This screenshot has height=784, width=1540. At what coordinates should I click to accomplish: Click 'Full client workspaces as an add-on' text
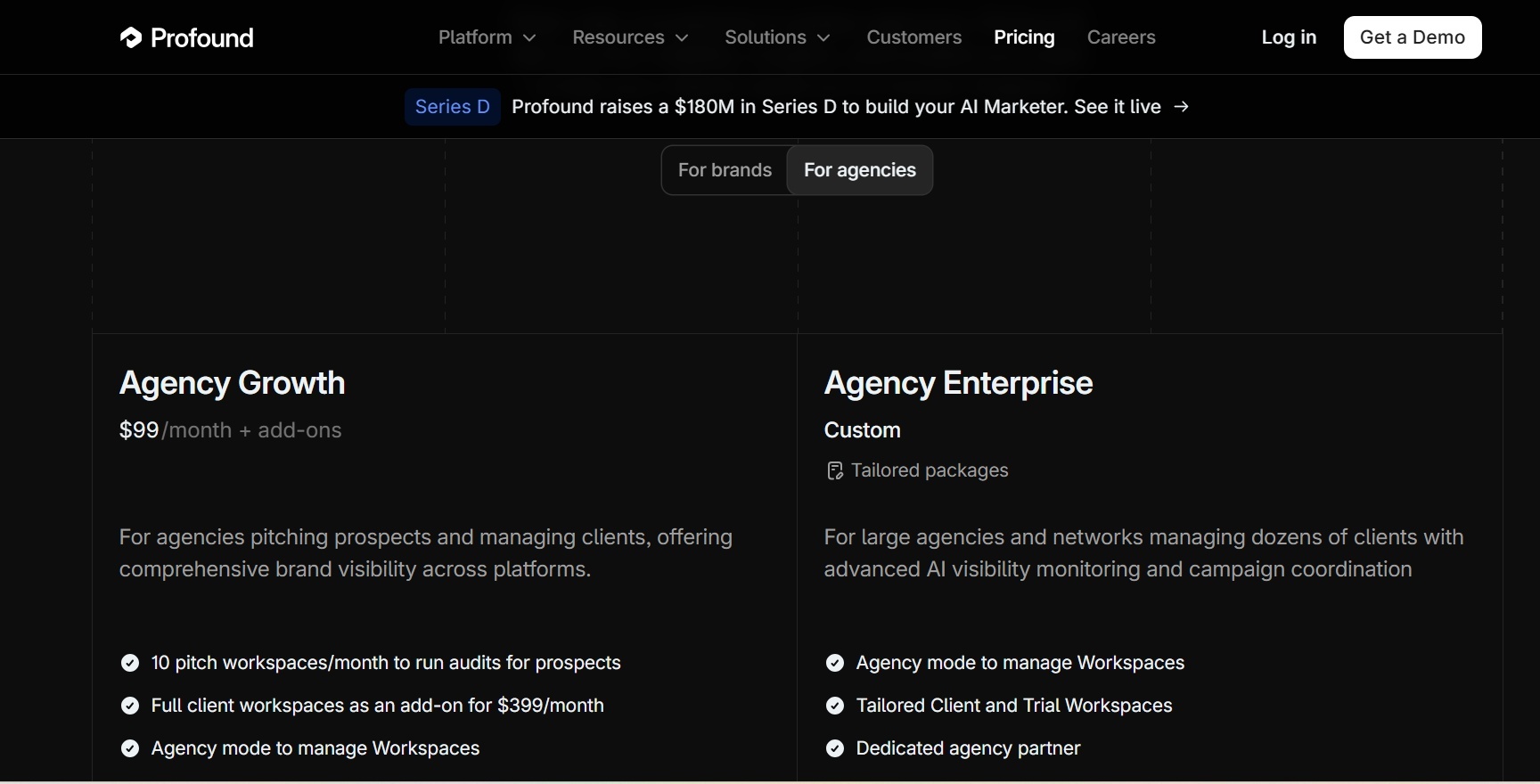pyautogui.click(x=378, y=706)
